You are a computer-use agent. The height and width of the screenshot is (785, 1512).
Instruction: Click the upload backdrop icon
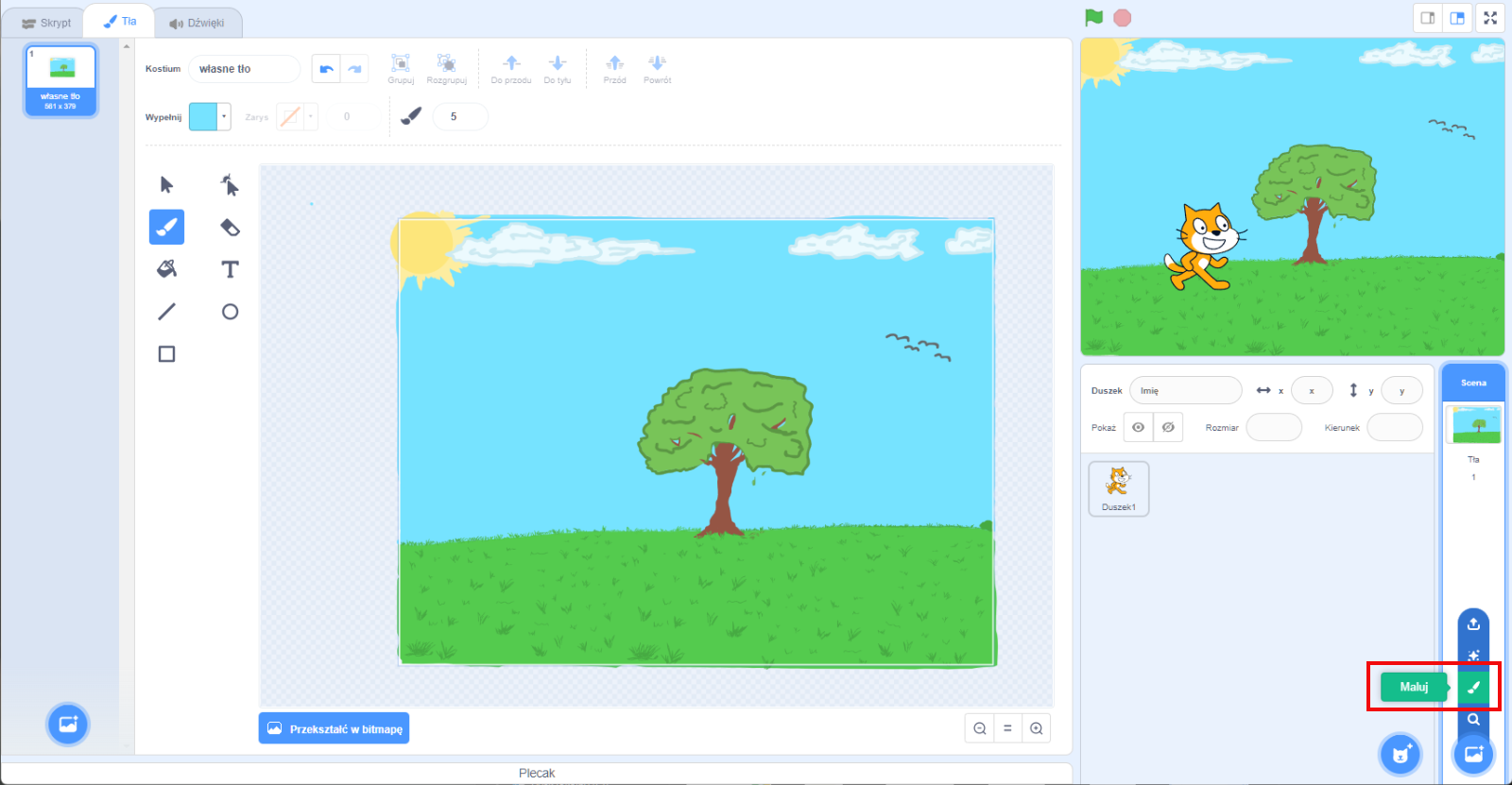pos(1473,623)
